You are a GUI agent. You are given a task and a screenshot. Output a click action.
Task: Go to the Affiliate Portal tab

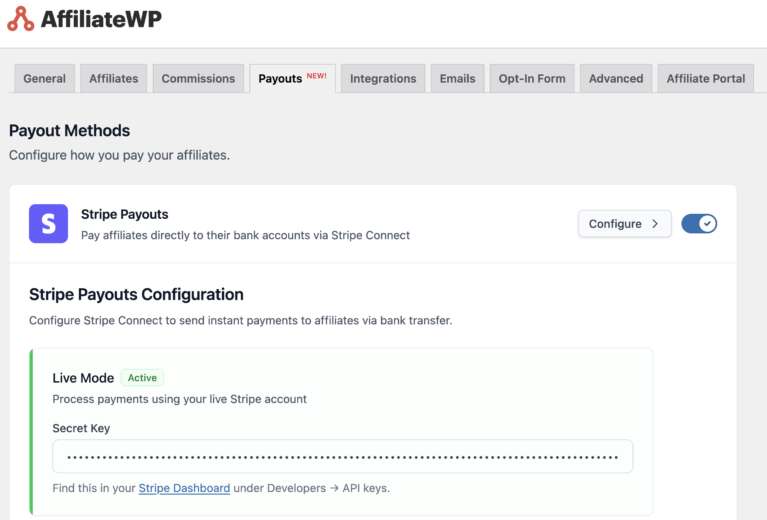click(706, 79)
